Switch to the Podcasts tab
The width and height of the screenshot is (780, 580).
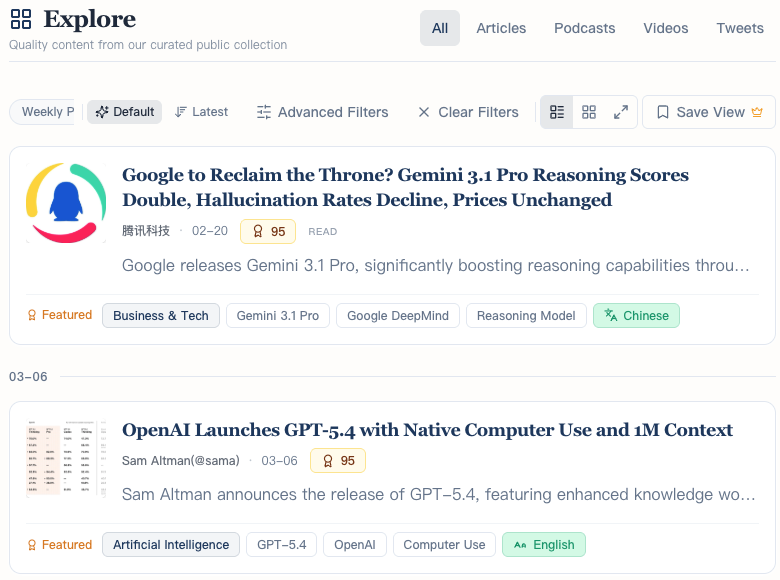(x=585, y=28)
